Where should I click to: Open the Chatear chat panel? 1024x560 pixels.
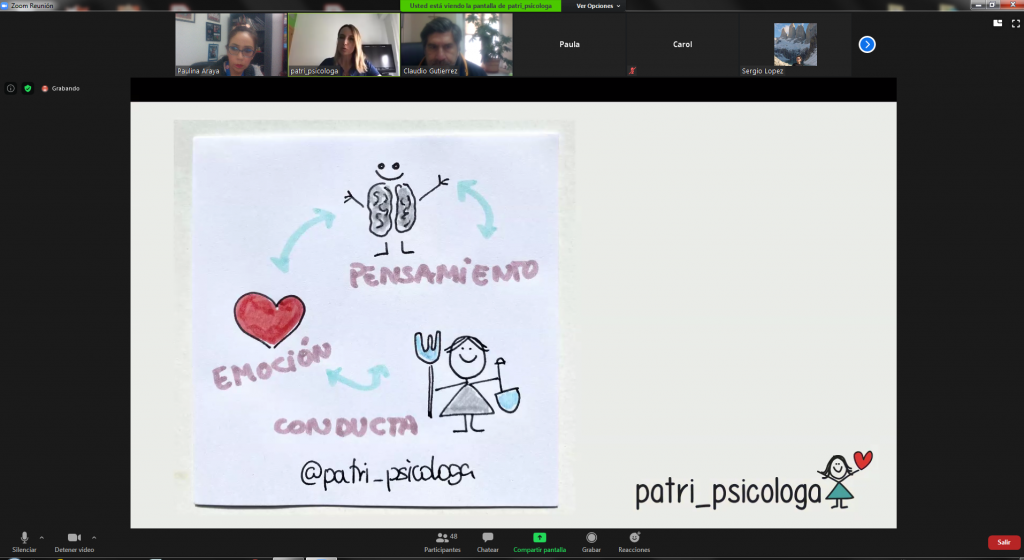(488, 541)
